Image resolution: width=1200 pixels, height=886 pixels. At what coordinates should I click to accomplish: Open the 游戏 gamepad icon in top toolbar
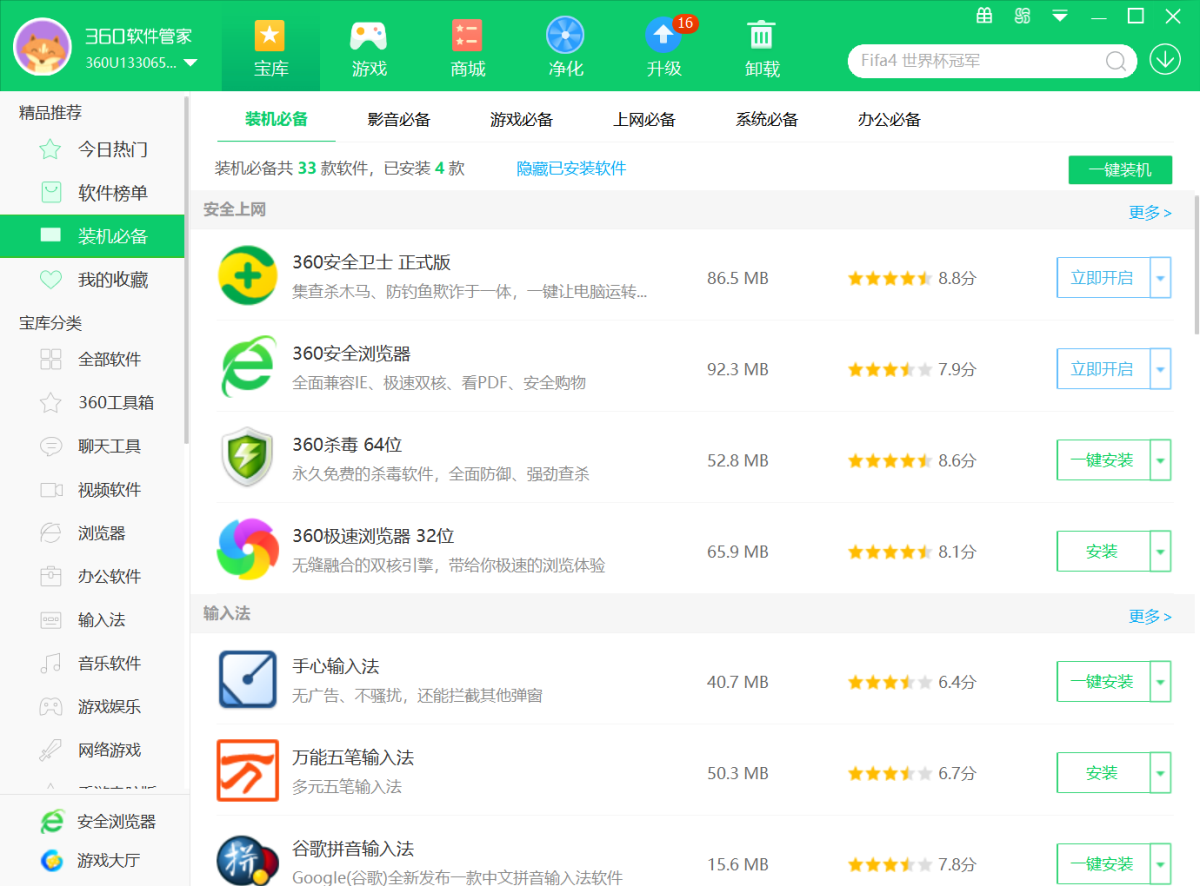pyautogui.click(x=368, y=37)
